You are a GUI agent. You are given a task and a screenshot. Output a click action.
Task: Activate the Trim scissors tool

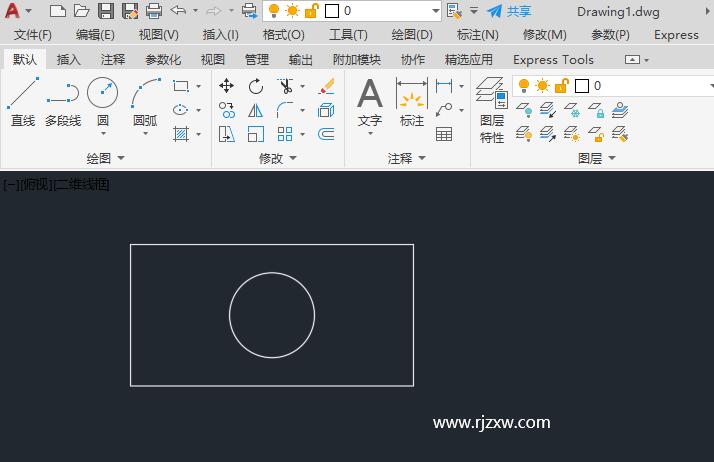click(285, 86)
